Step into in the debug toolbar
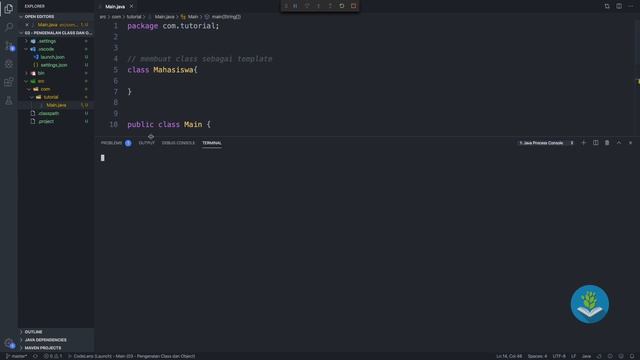The image size is (640, 360). point(319,6)
